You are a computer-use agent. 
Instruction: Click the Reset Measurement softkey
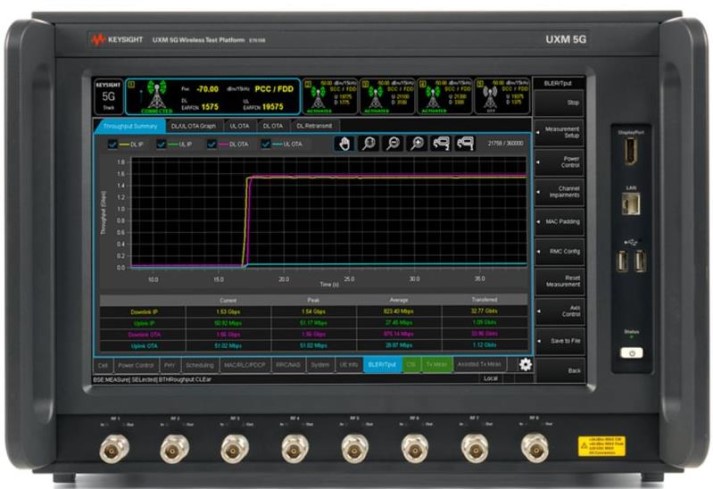click(561, 281)
